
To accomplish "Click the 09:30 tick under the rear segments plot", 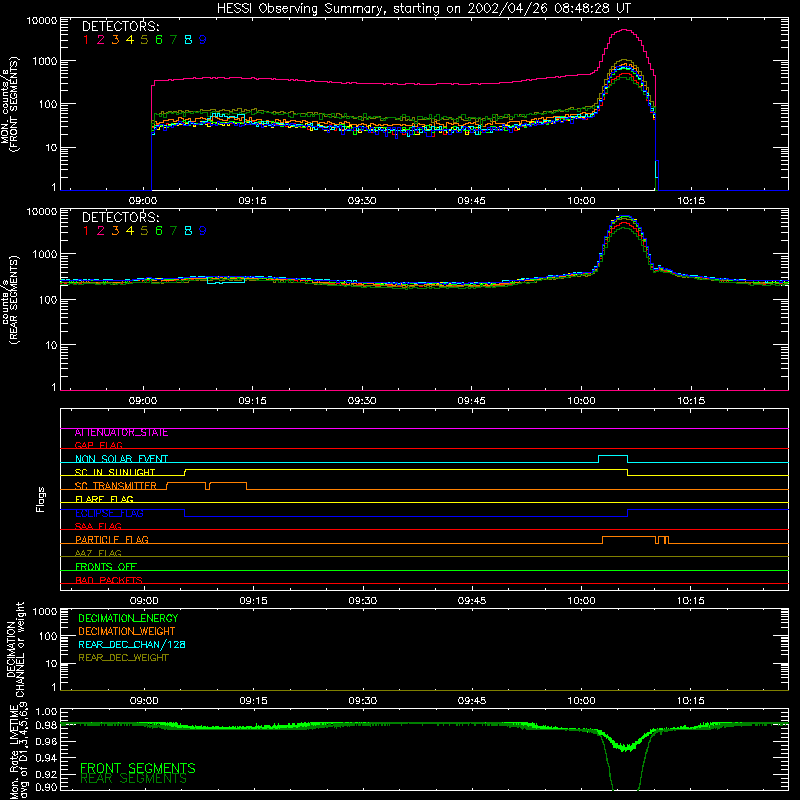I will (362, 401).
